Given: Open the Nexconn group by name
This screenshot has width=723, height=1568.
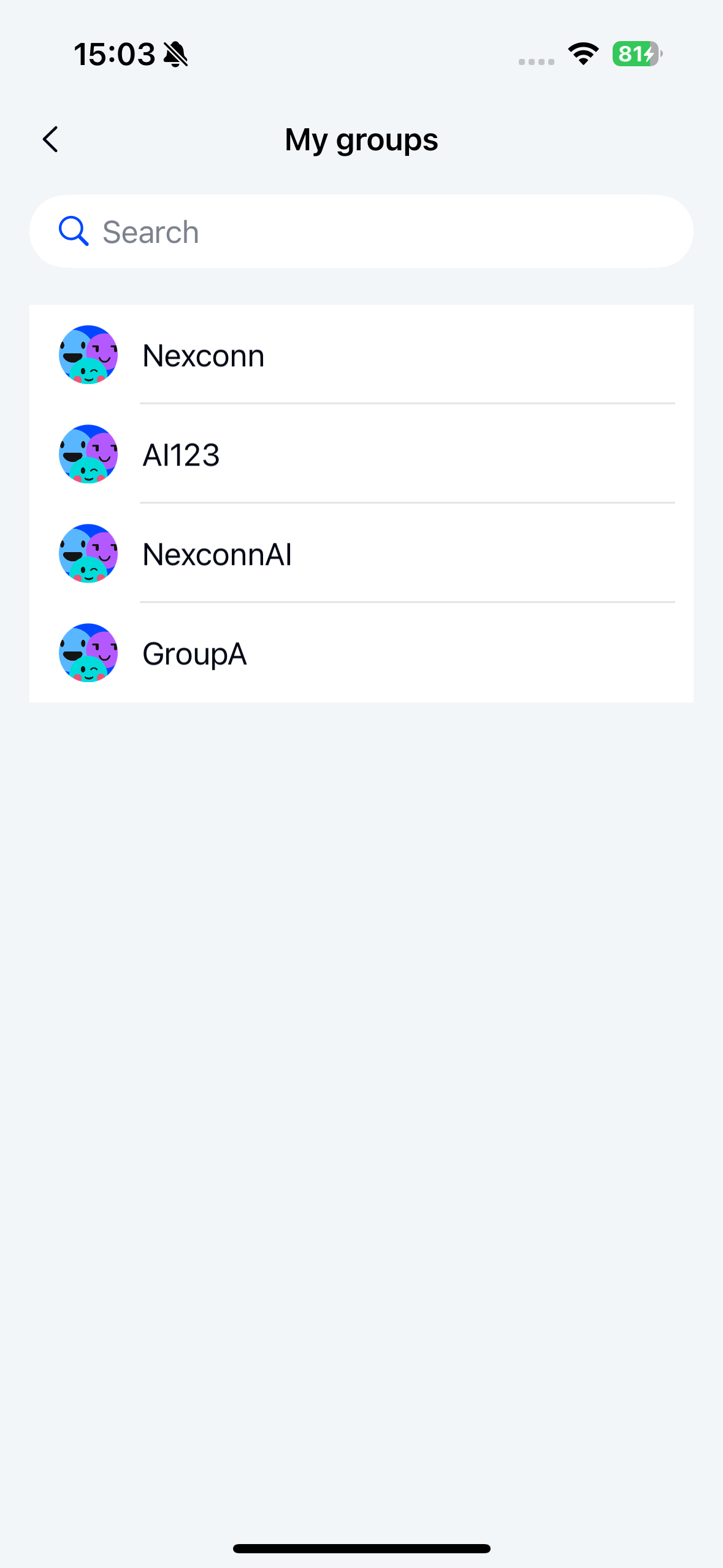Looking at the screenshot, I should point(204,356).
